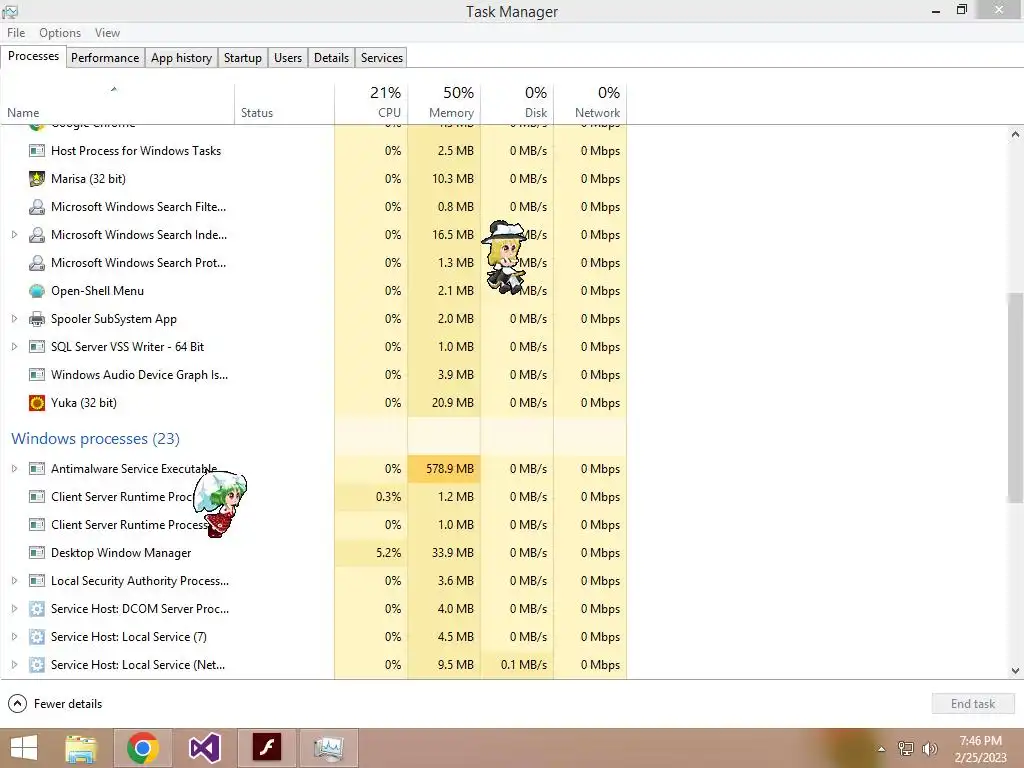Select the first Client Server Runtime Process row at 0.3% CPU

[x=313, y=496]
